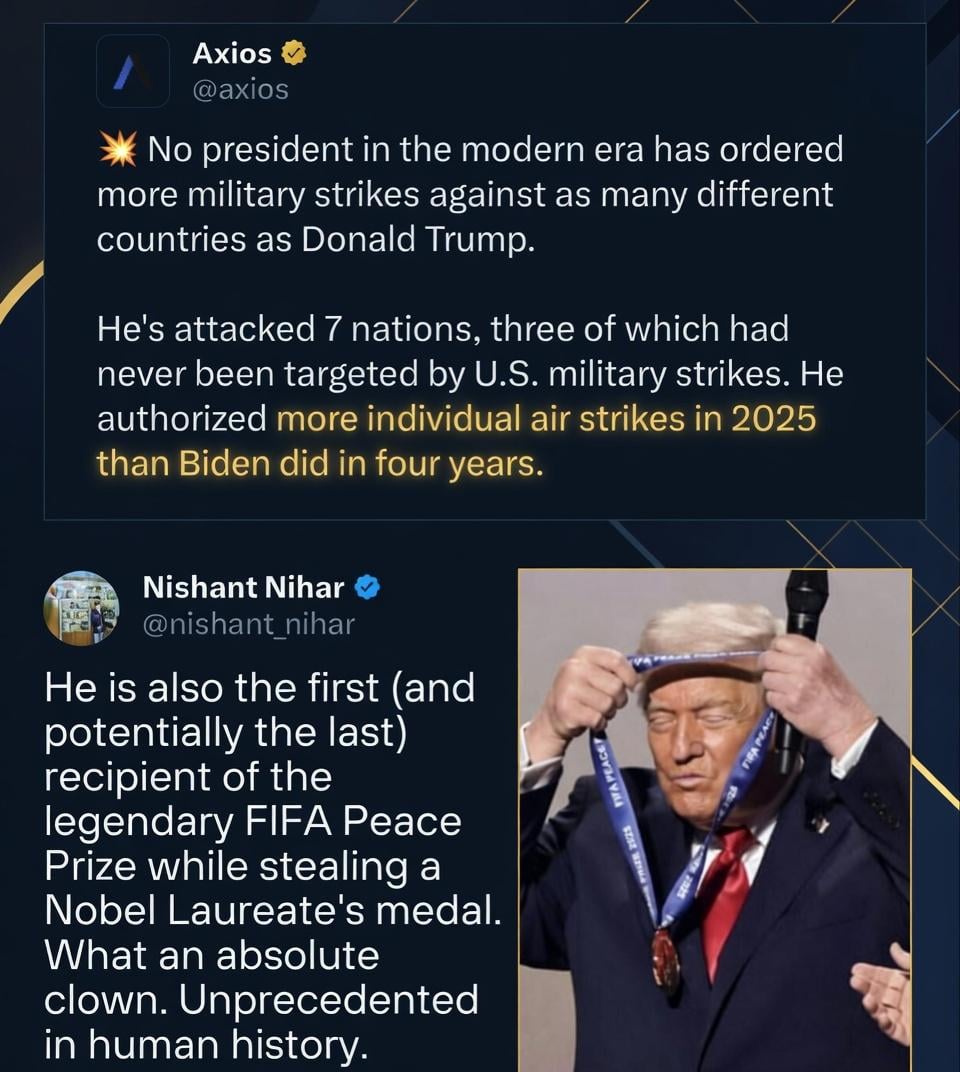Click the gold verified badge beside Axios
Viewport: 960px width, 1072px height.
point(293,53)
